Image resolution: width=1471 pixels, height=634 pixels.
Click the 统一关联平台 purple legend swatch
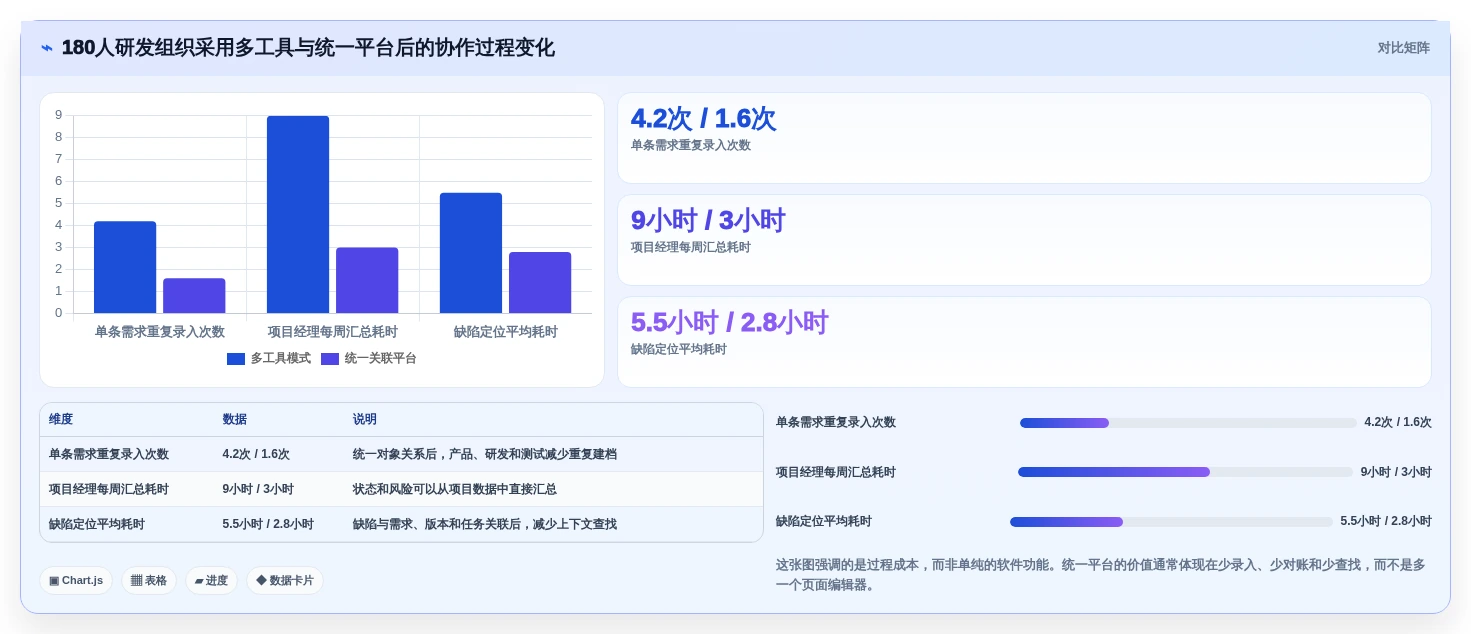(x=330, y=358)
